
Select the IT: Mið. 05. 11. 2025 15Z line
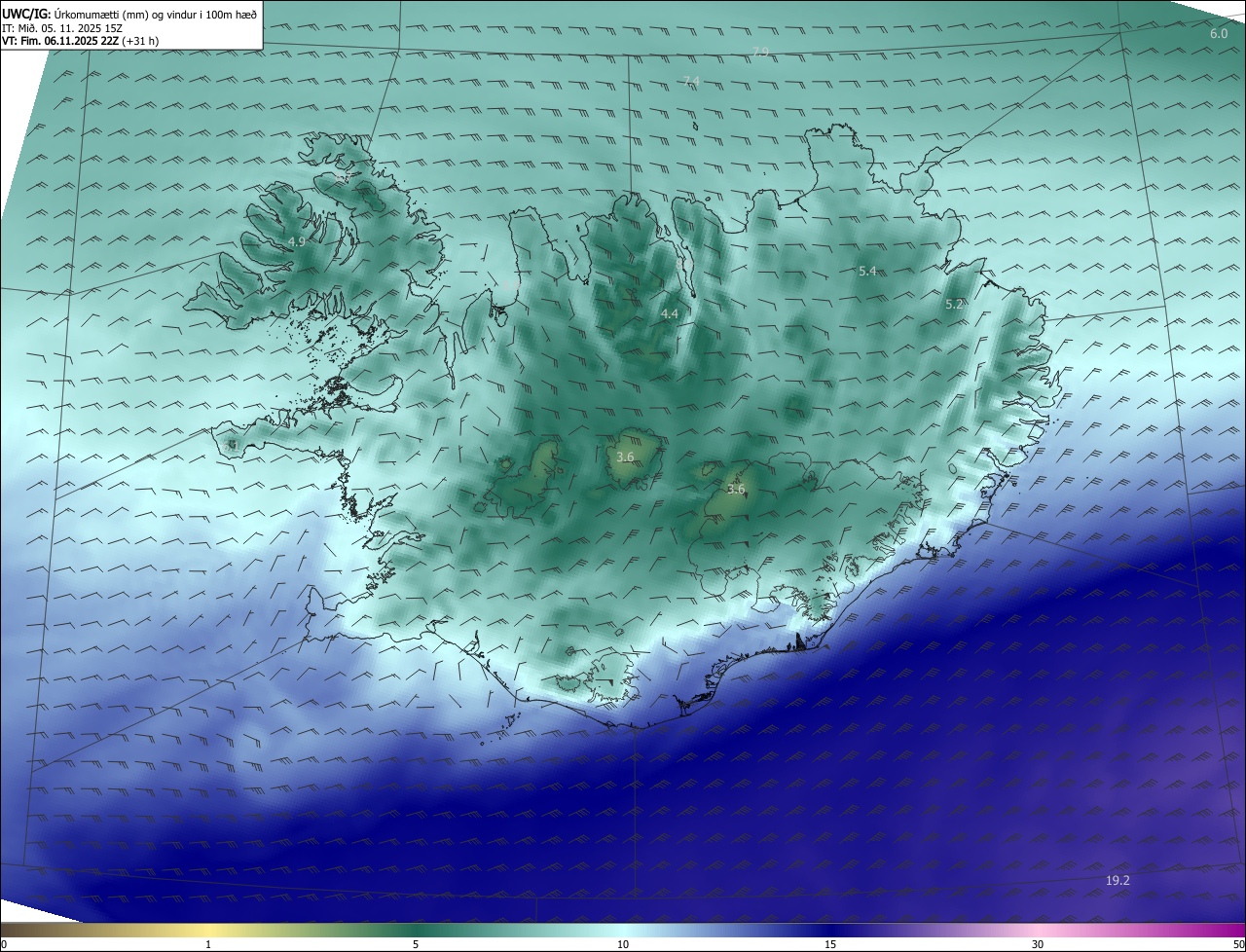tap(62, 27)
